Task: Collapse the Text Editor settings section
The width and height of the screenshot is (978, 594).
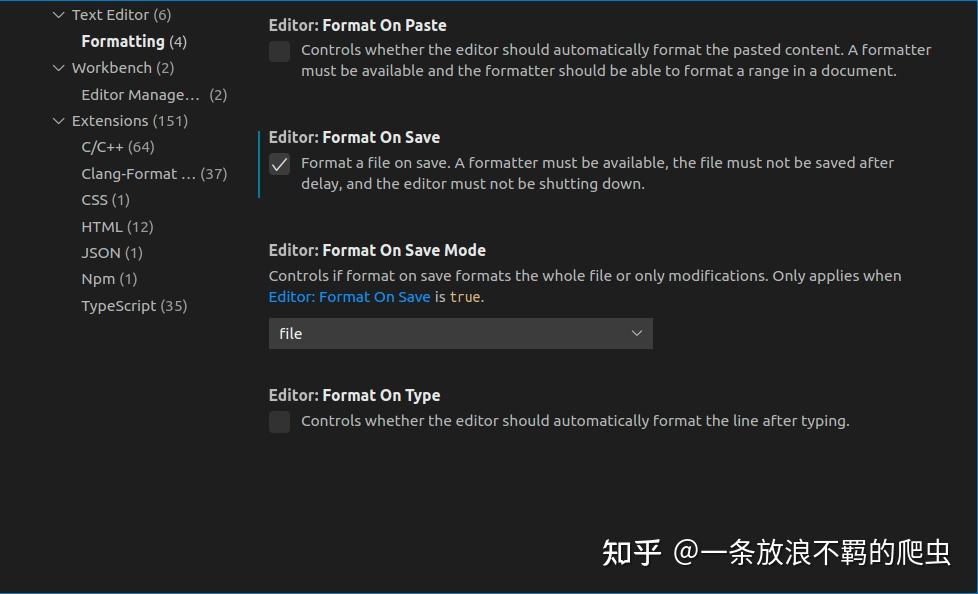Action: pyautogui.click(x=58, y=14)
